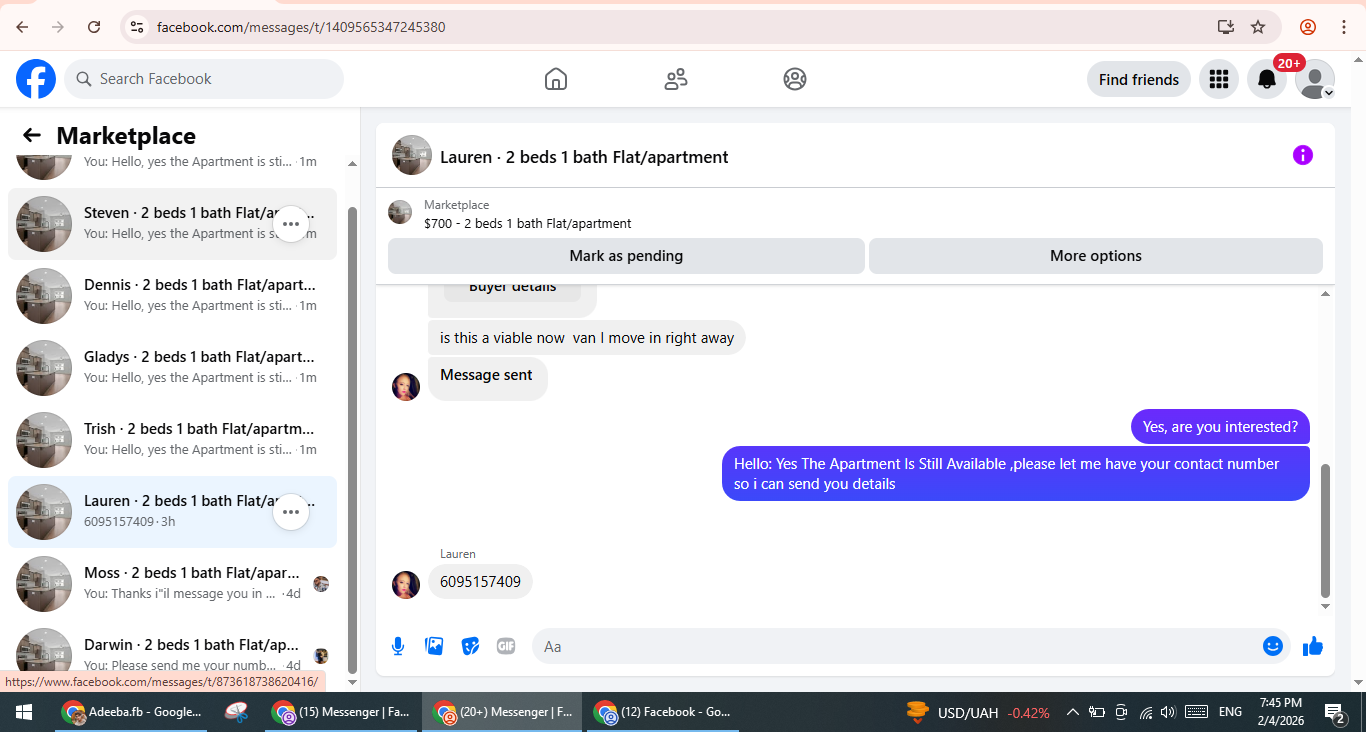Click the conversation list scrollbar
1366x732 pixels.
click(x=352, y=440)
